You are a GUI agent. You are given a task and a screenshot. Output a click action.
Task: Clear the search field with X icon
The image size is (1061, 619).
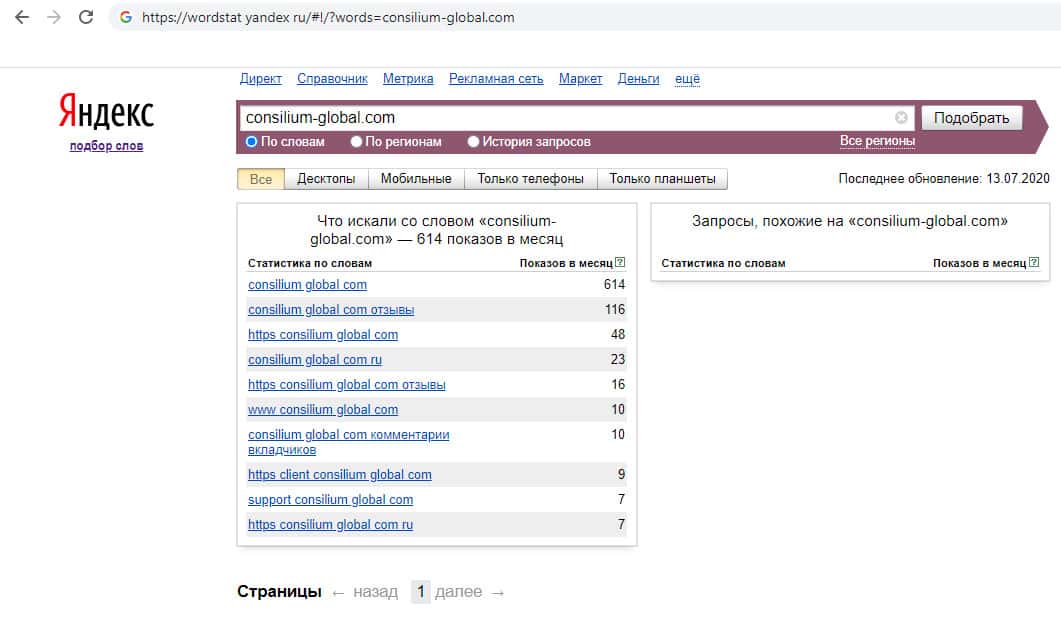click(x=901, y=118)
